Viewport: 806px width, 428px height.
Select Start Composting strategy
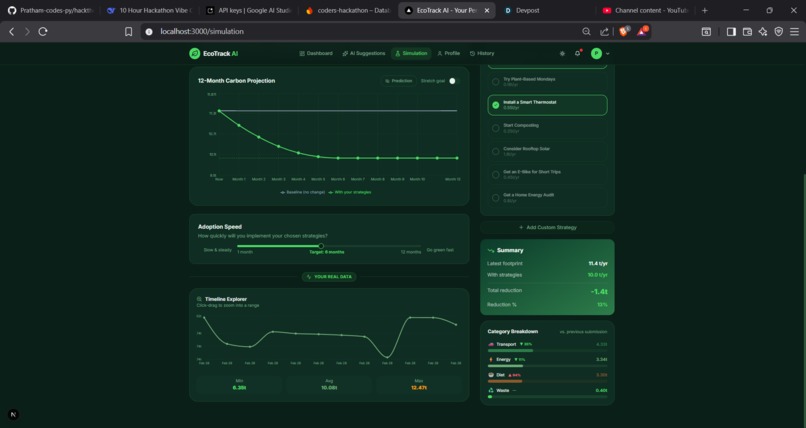pyautogui.click(x=547, y=128)
